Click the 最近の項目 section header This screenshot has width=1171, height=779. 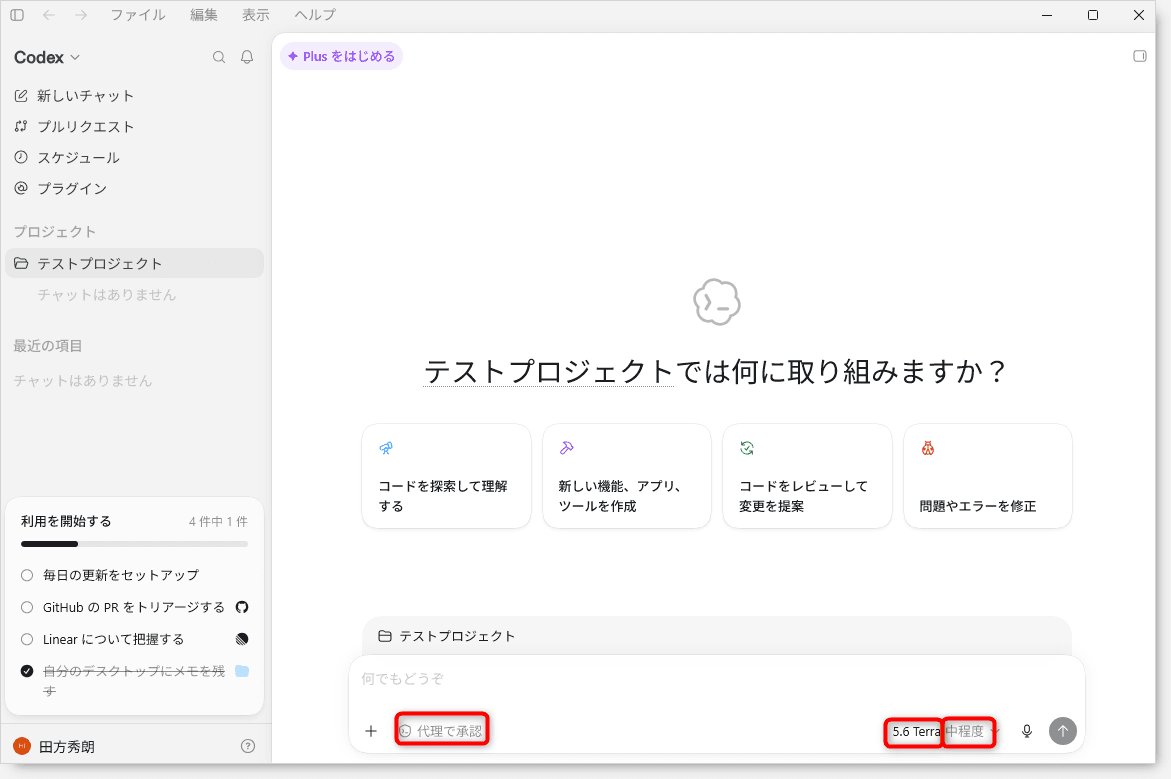48,346
